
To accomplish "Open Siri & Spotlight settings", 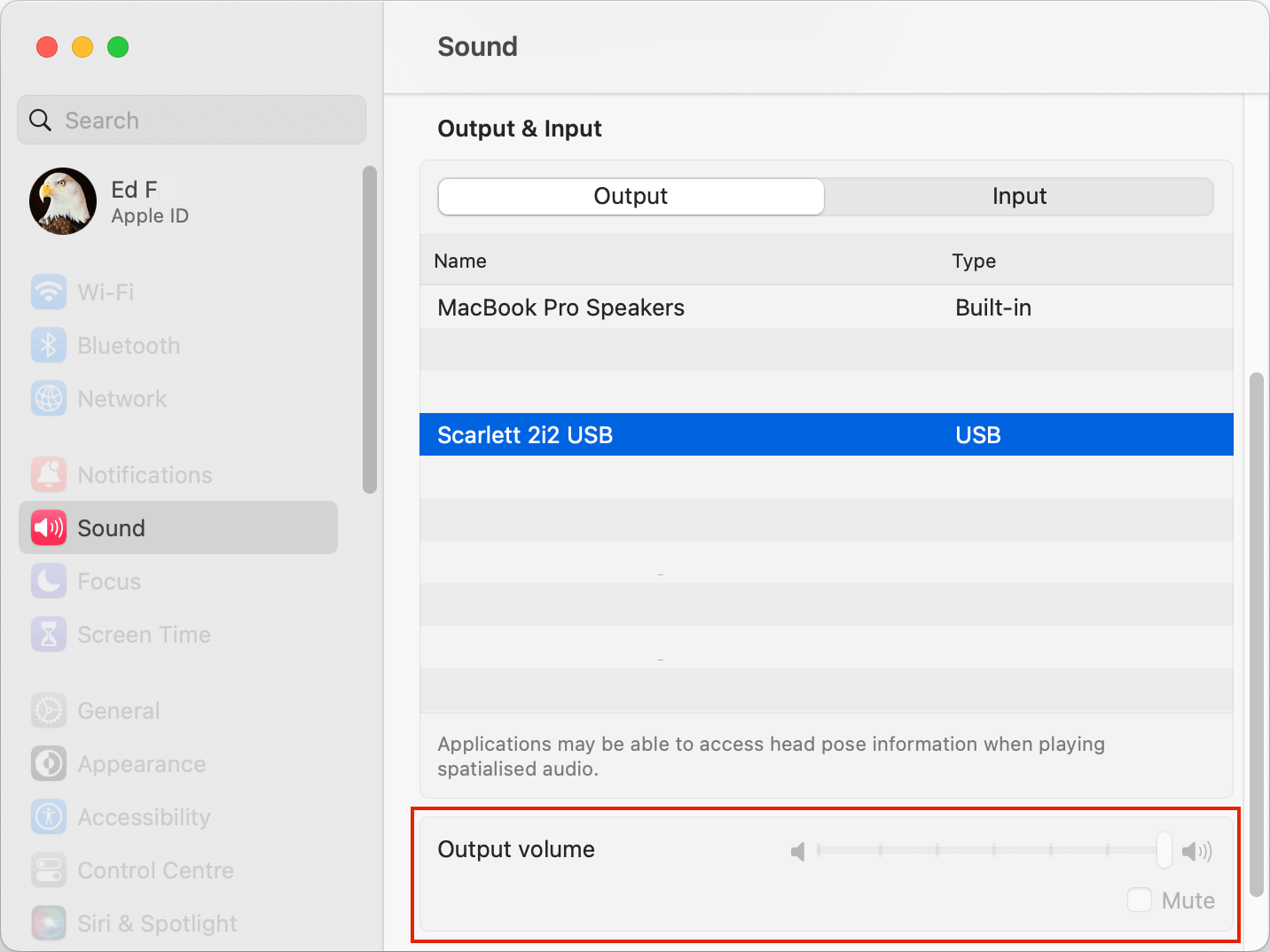I will (x=156, y=923).
